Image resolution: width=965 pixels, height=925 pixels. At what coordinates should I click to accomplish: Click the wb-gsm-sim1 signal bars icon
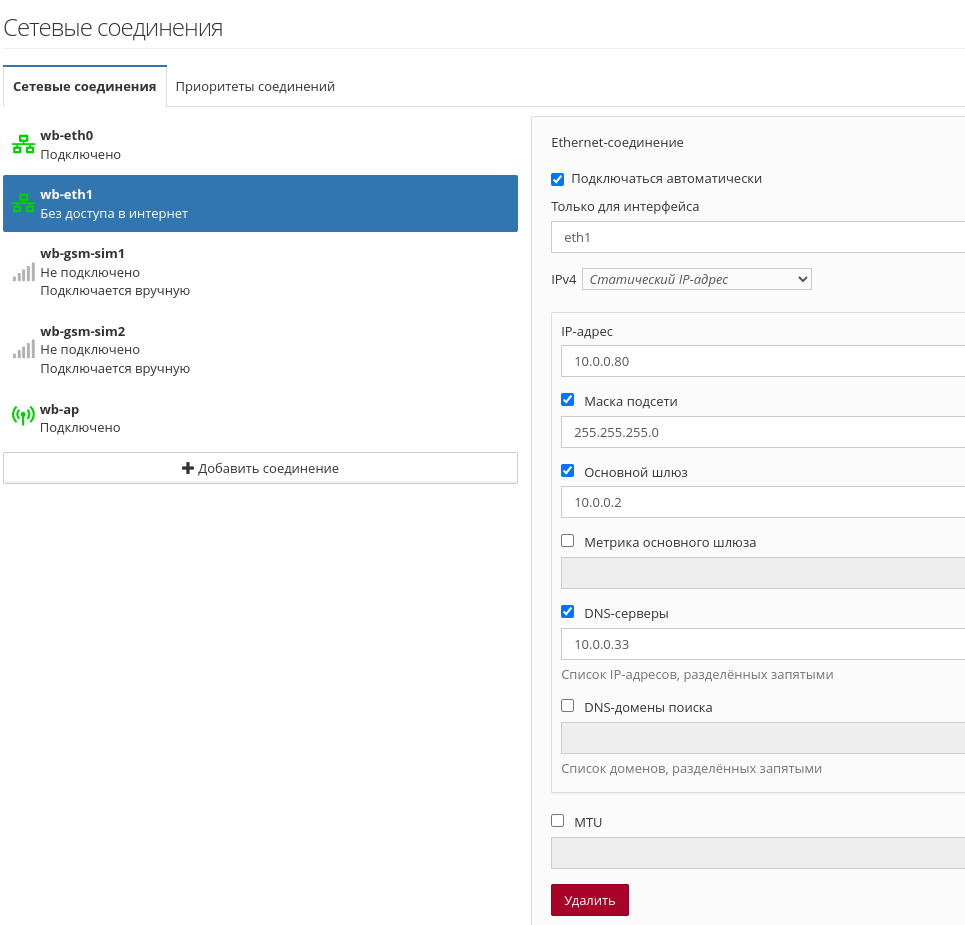tap(23, 272)
